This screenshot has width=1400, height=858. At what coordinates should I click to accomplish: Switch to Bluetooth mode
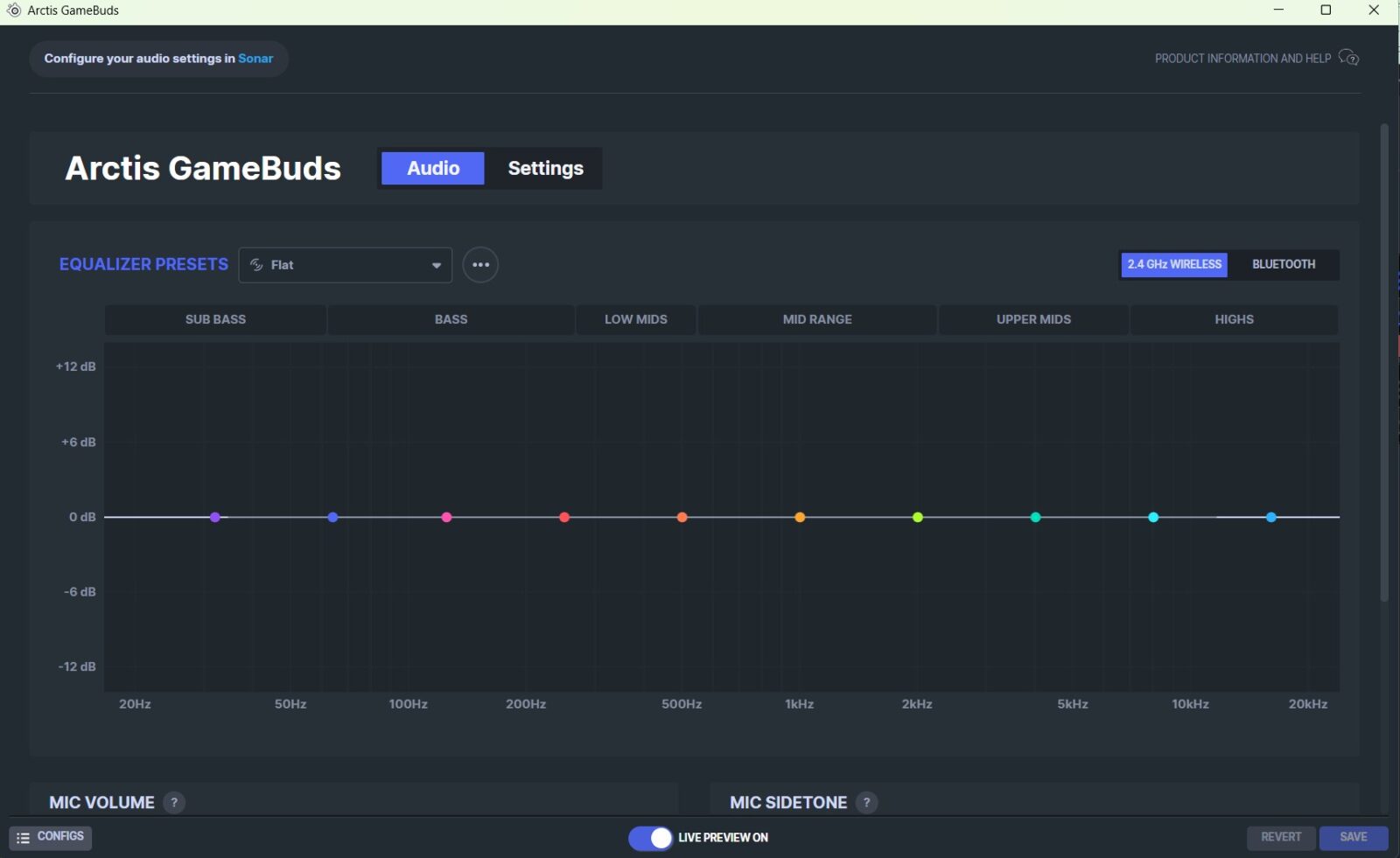pyautogui.click(x=1283, y=264)
